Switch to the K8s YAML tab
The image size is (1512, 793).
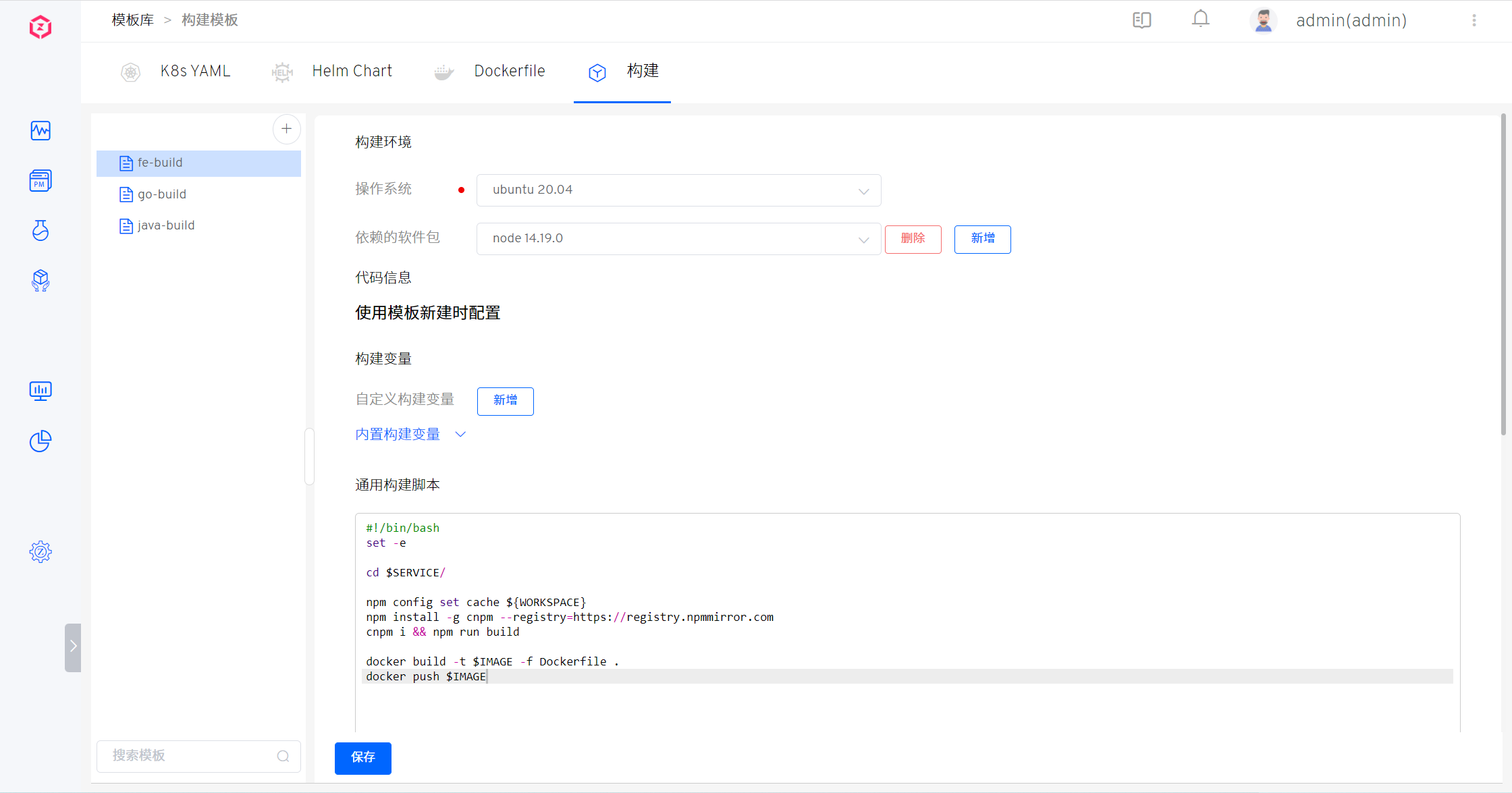tap(195, 71)
